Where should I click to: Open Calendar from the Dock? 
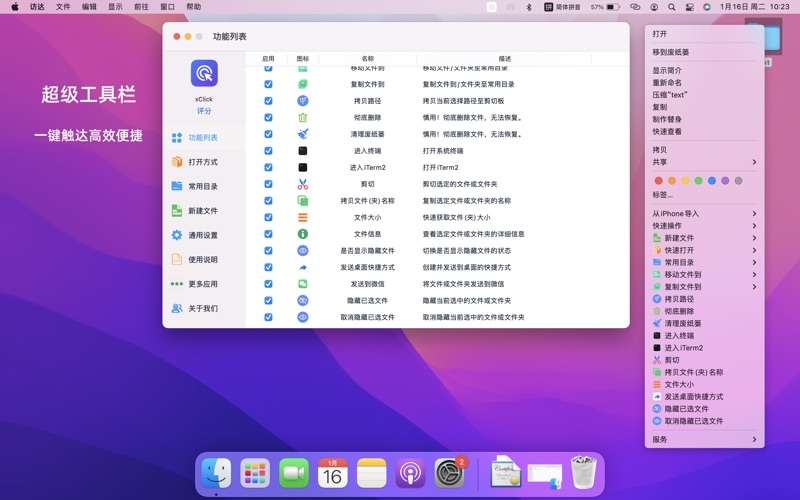tap(333, 473)
